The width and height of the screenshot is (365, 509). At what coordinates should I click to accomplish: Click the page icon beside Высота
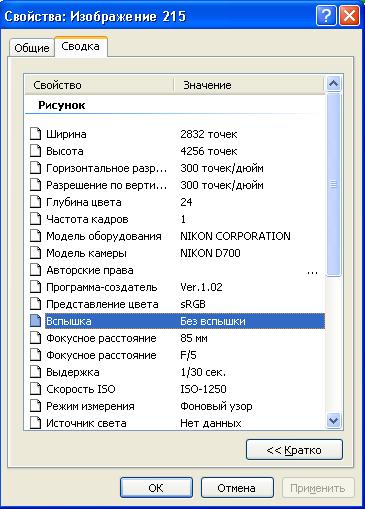pyautogui.click(x=36, y=151)
